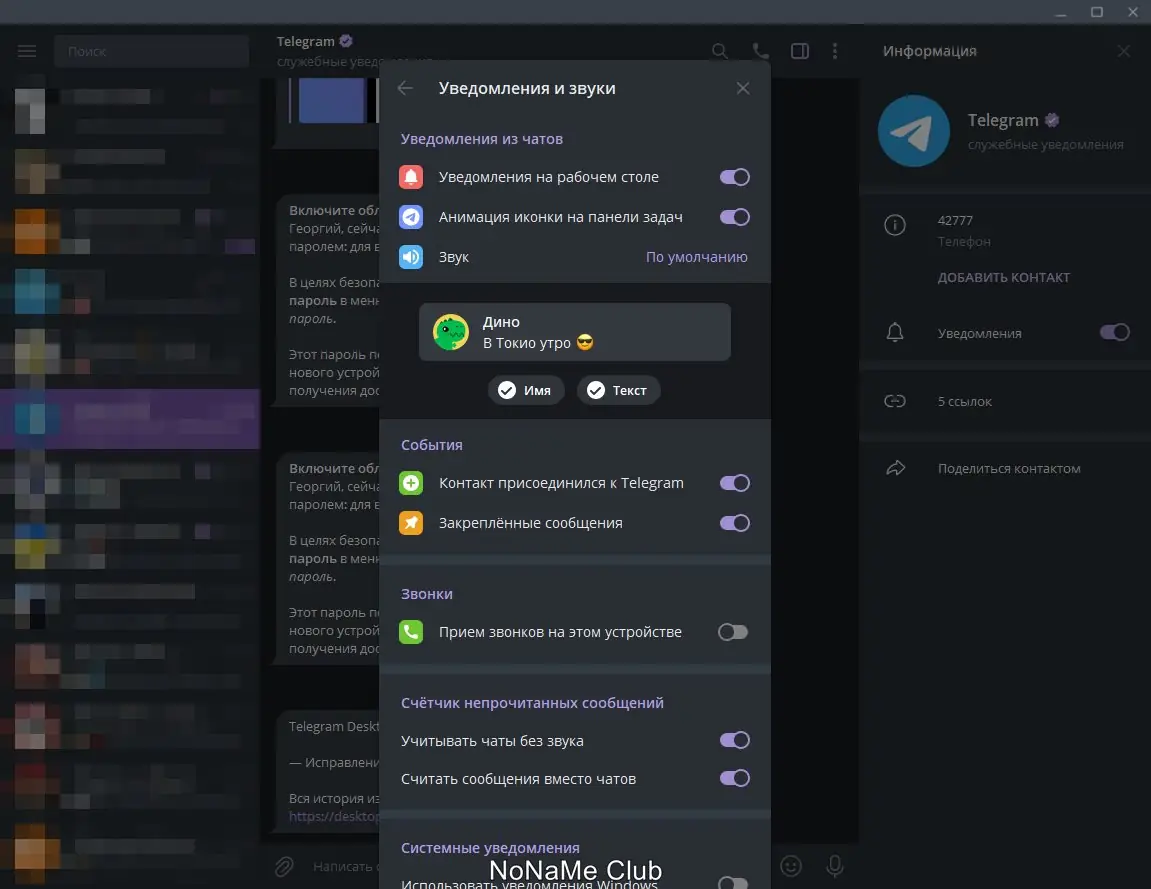Toggle Уведомления на рабочем столе switch
The width and height of the screenshot is (1151, 889).
coord(734,177)
